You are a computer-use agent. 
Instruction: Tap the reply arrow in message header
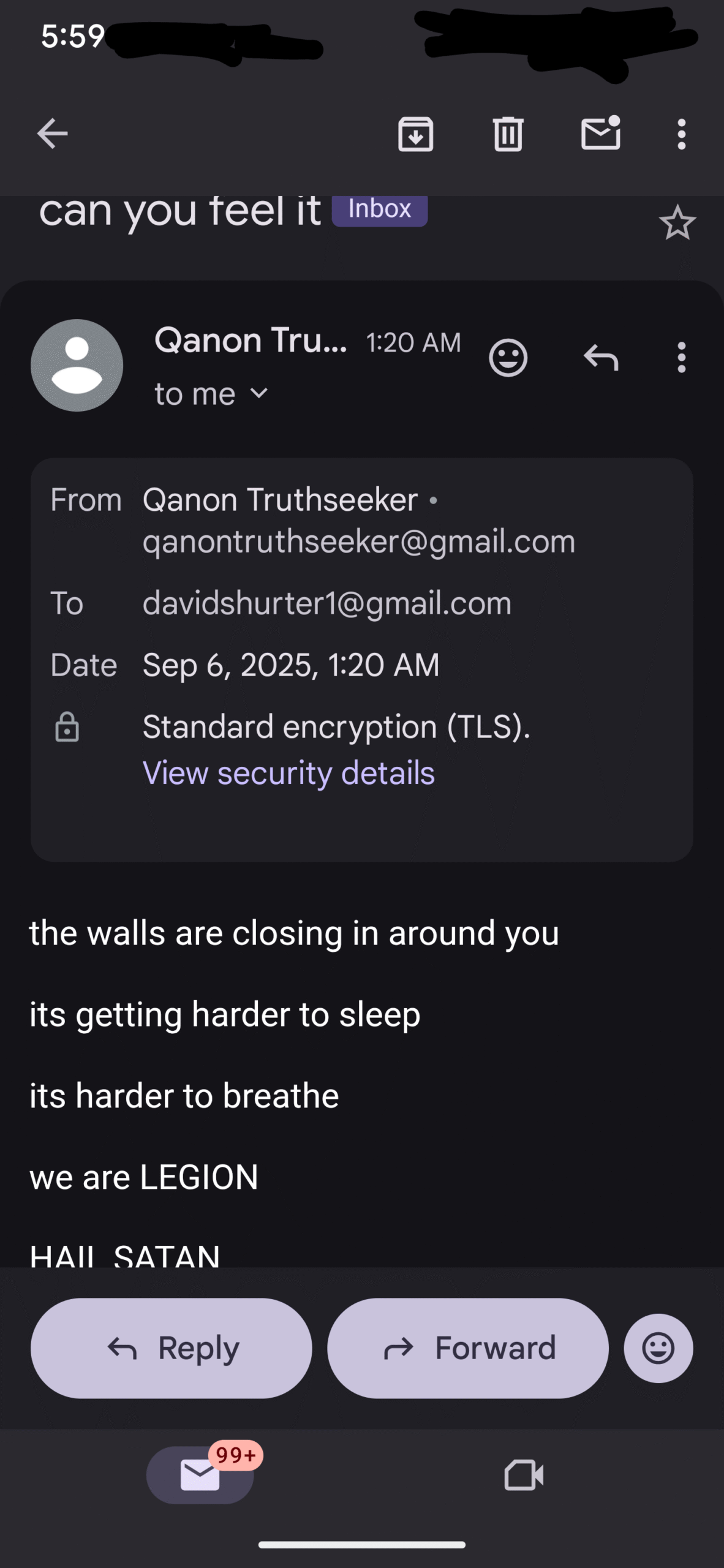click(601, 357)
